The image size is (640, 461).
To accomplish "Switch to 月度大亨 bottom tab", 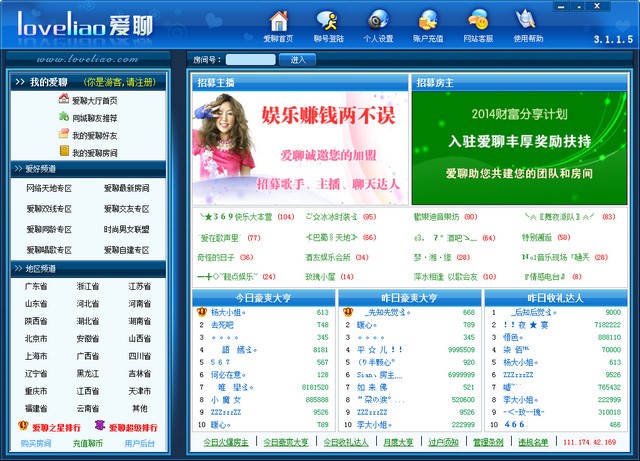I will point(398,442).
